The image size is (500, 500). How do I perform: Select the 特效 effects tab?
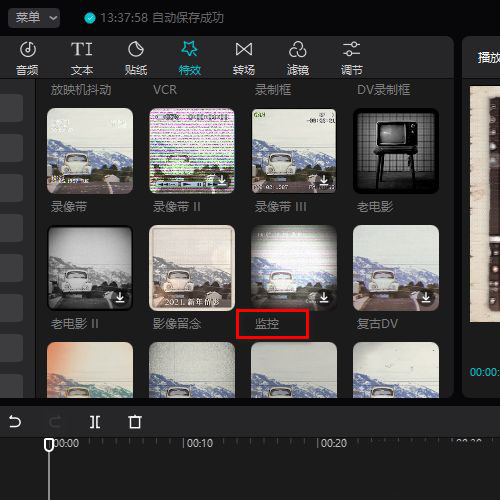(x=190, y=58)
